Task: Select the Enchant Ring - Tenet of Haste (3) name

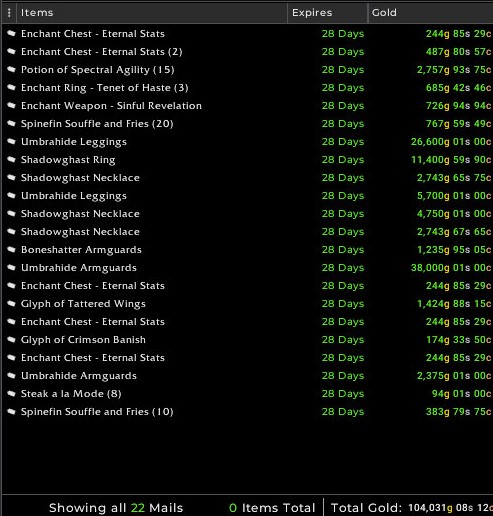Action: coord(105,88)
